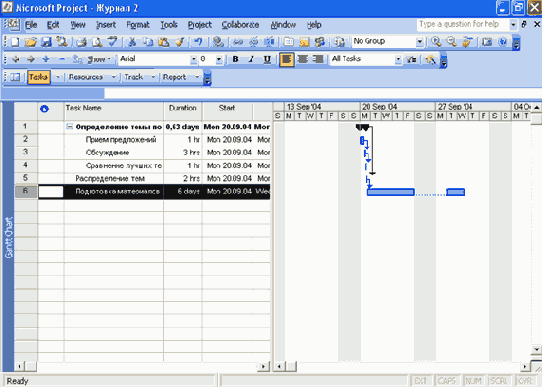Open the font size dropdown
The width and height of the screenshot is (542, 387).
[219, 59]
